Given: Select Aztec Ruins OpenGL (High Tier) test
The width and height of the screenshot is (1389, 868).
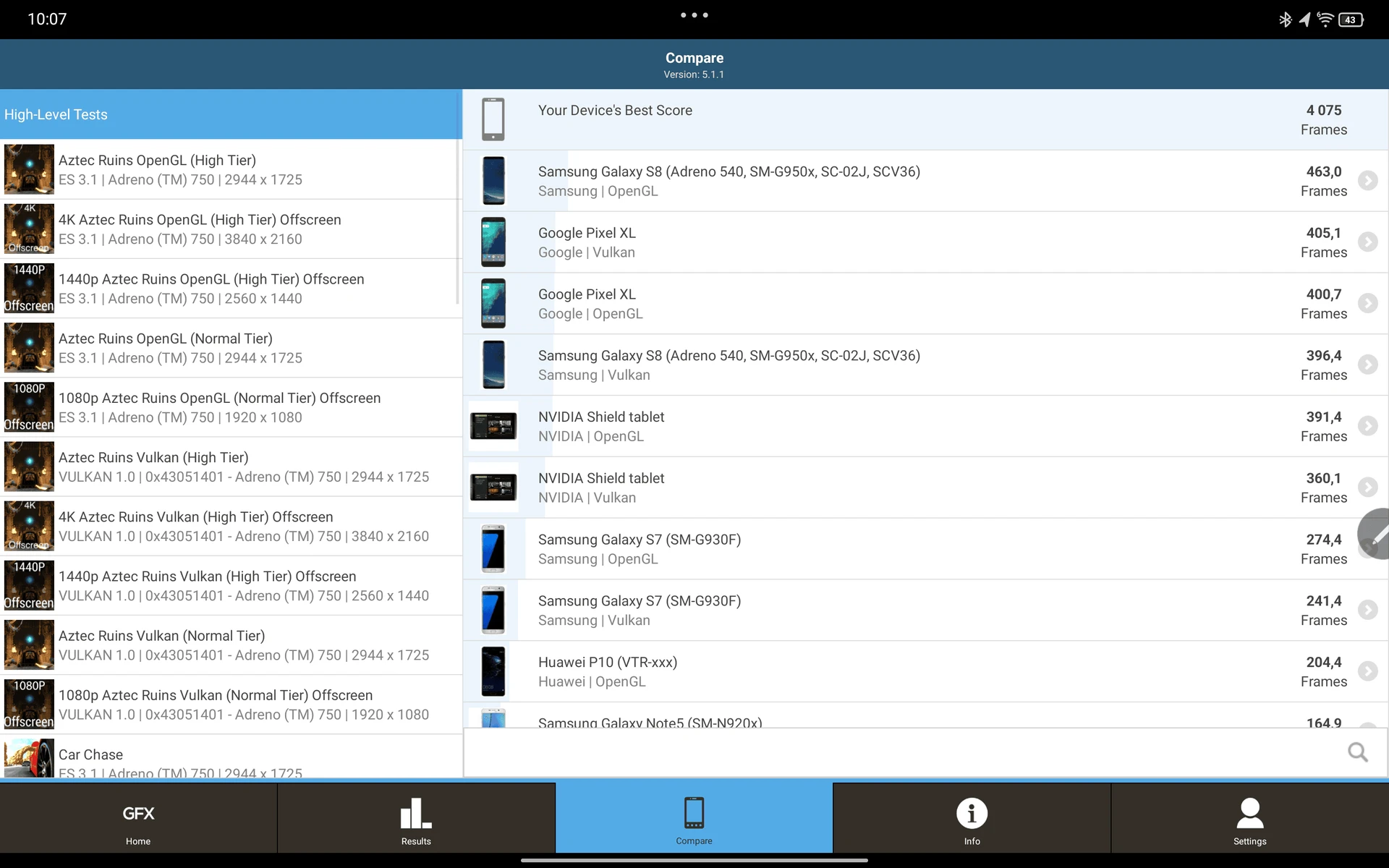Looking at the screenshot, I should click(231, 169).
